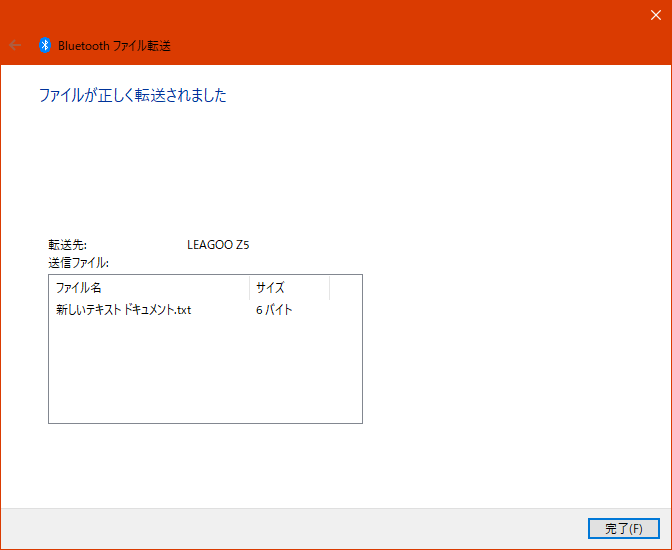Click the back arrow in the header
Image resolution: width=672 pixels, height=550 pixels.
tap(15, 45)
